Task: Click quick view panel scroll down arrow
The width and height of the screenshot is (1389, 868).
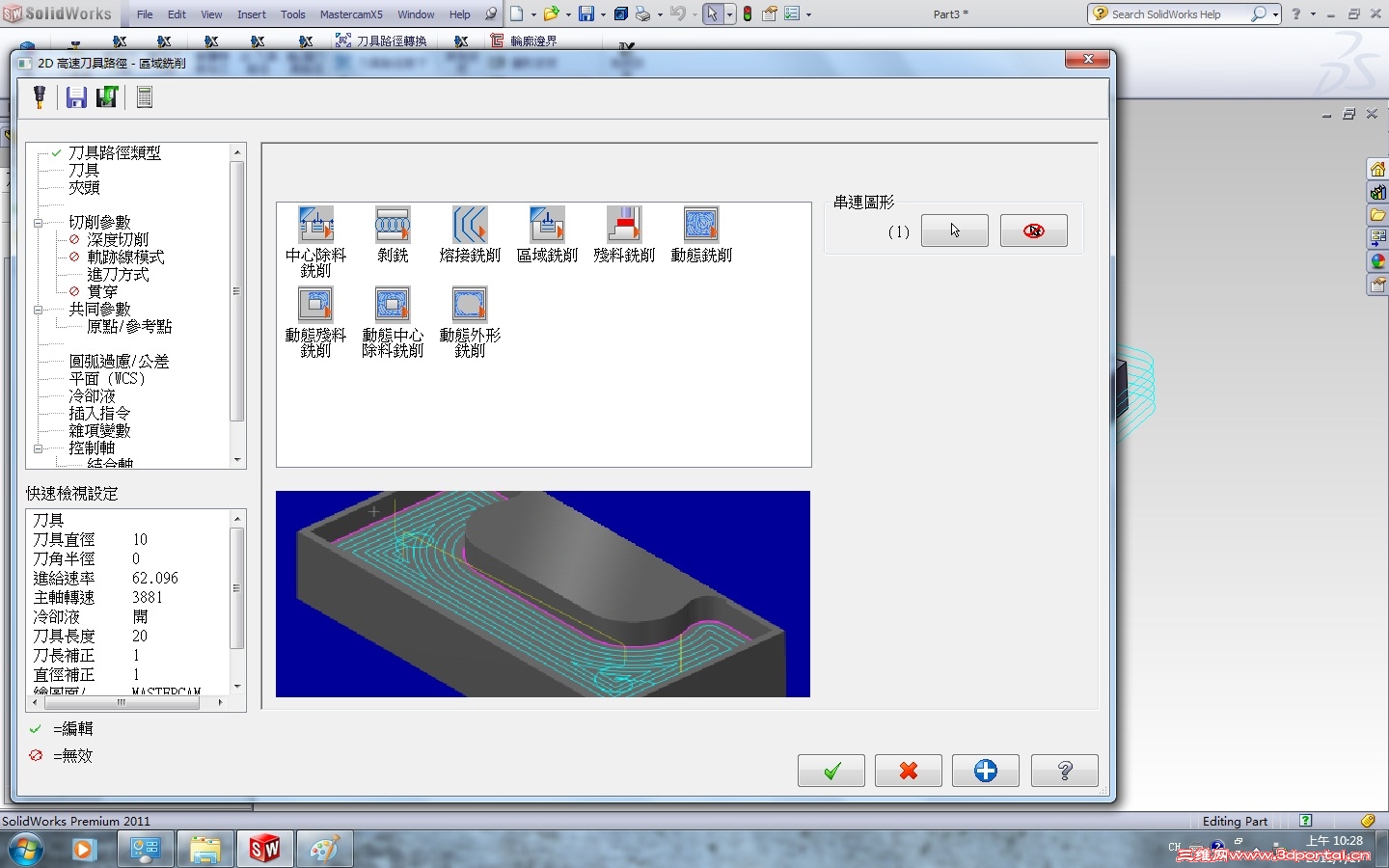Action: [x=237, y=686]
